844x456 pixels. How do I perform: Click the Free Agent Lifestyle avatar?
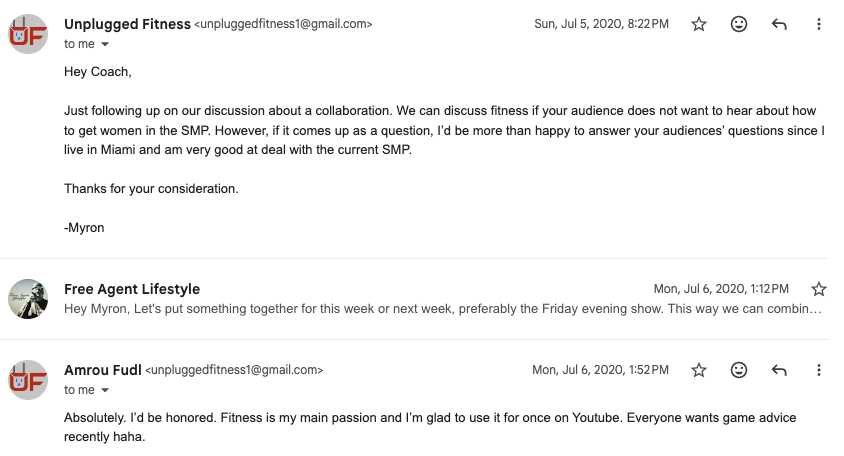pyautogui.click(x=27, y=299)
